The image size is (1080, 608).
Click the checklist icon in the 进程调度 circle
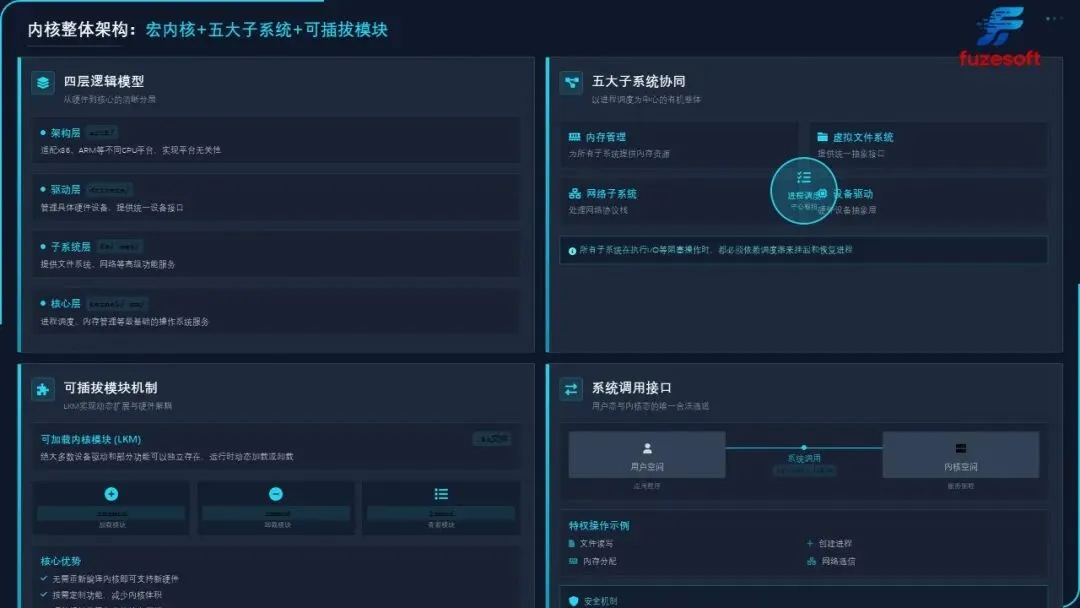click(803, 178)
